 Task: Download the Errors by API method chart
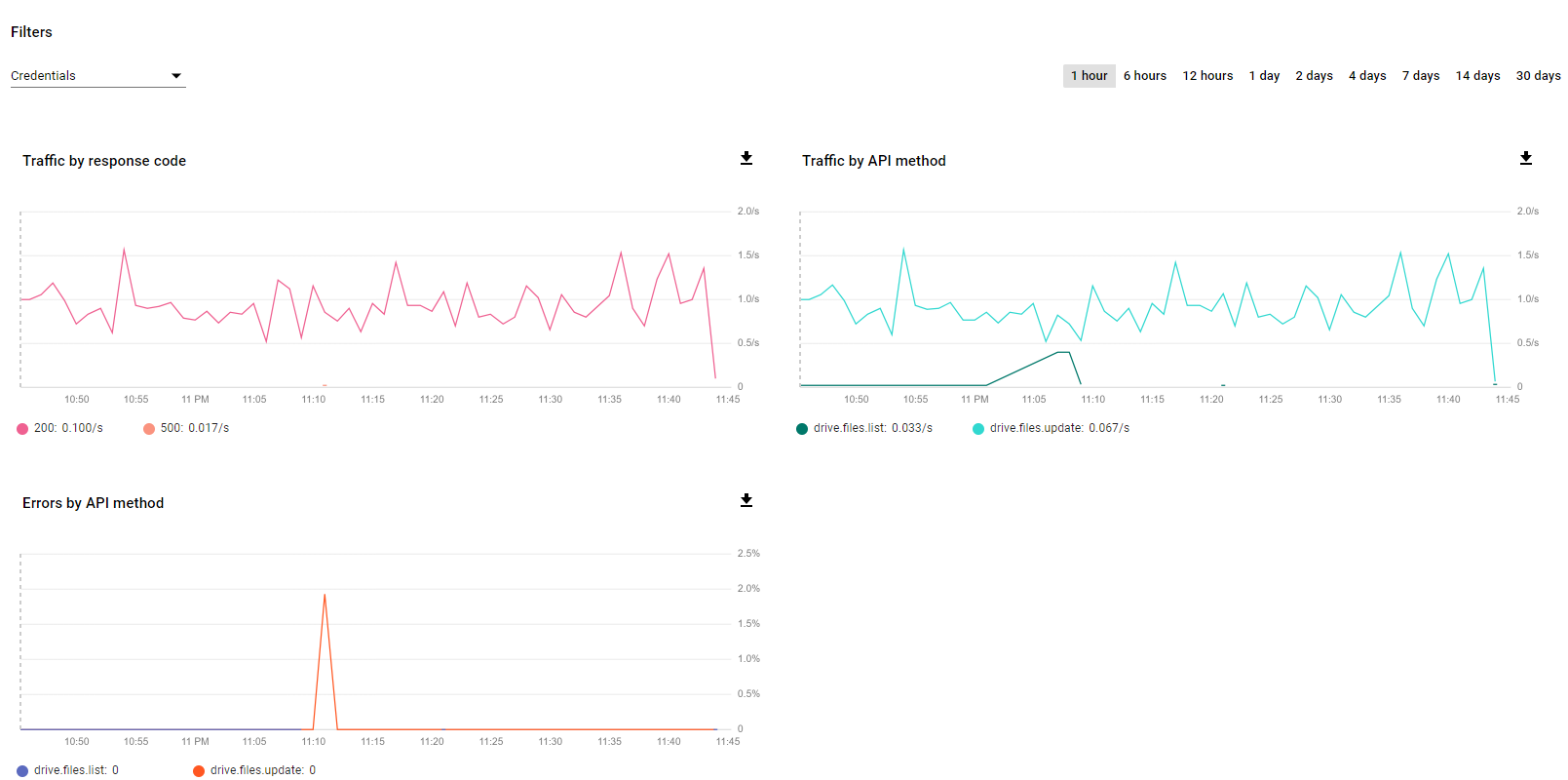[x=746, y=501]
